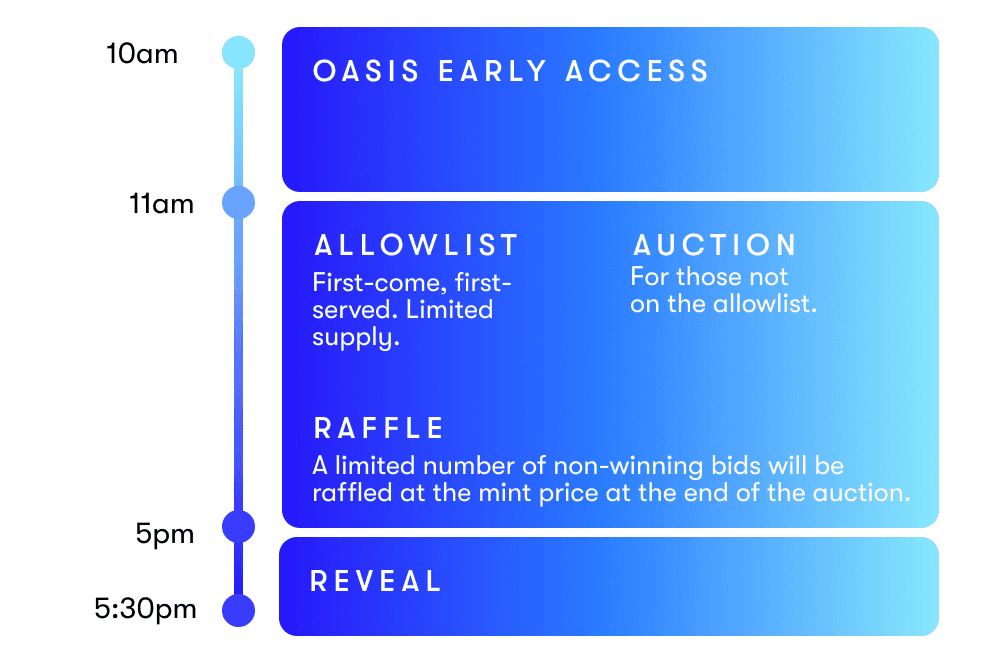Select the 5pm time label

tap(164, 535)
